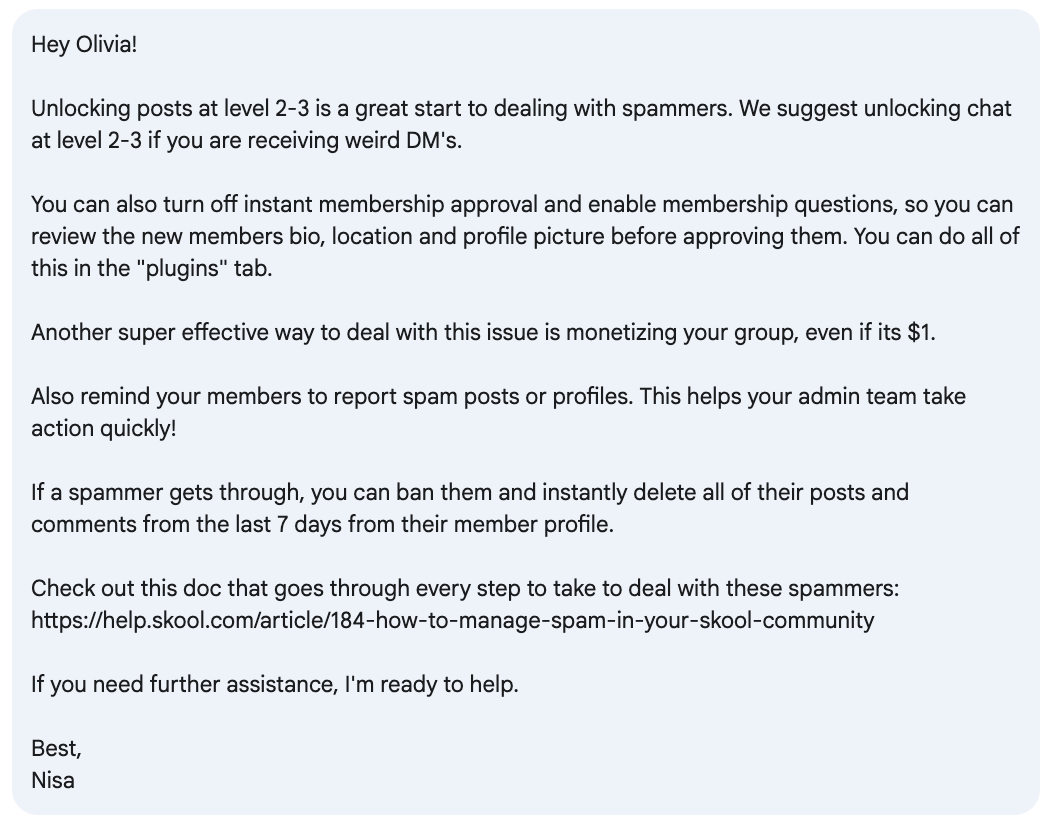Click the quoted word "plugins" in the message
The height and width of the screenshot is (826, 1050).
(183, 269)
